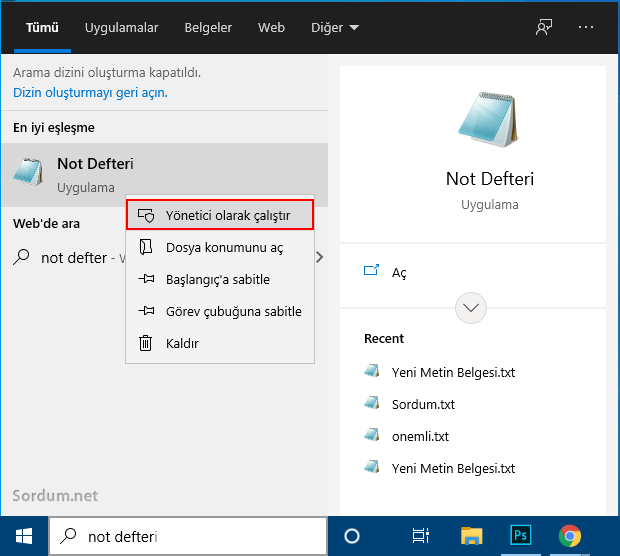Open recent file Sordum.txt
Screen dimensions: 620x556
click(423, 405)
